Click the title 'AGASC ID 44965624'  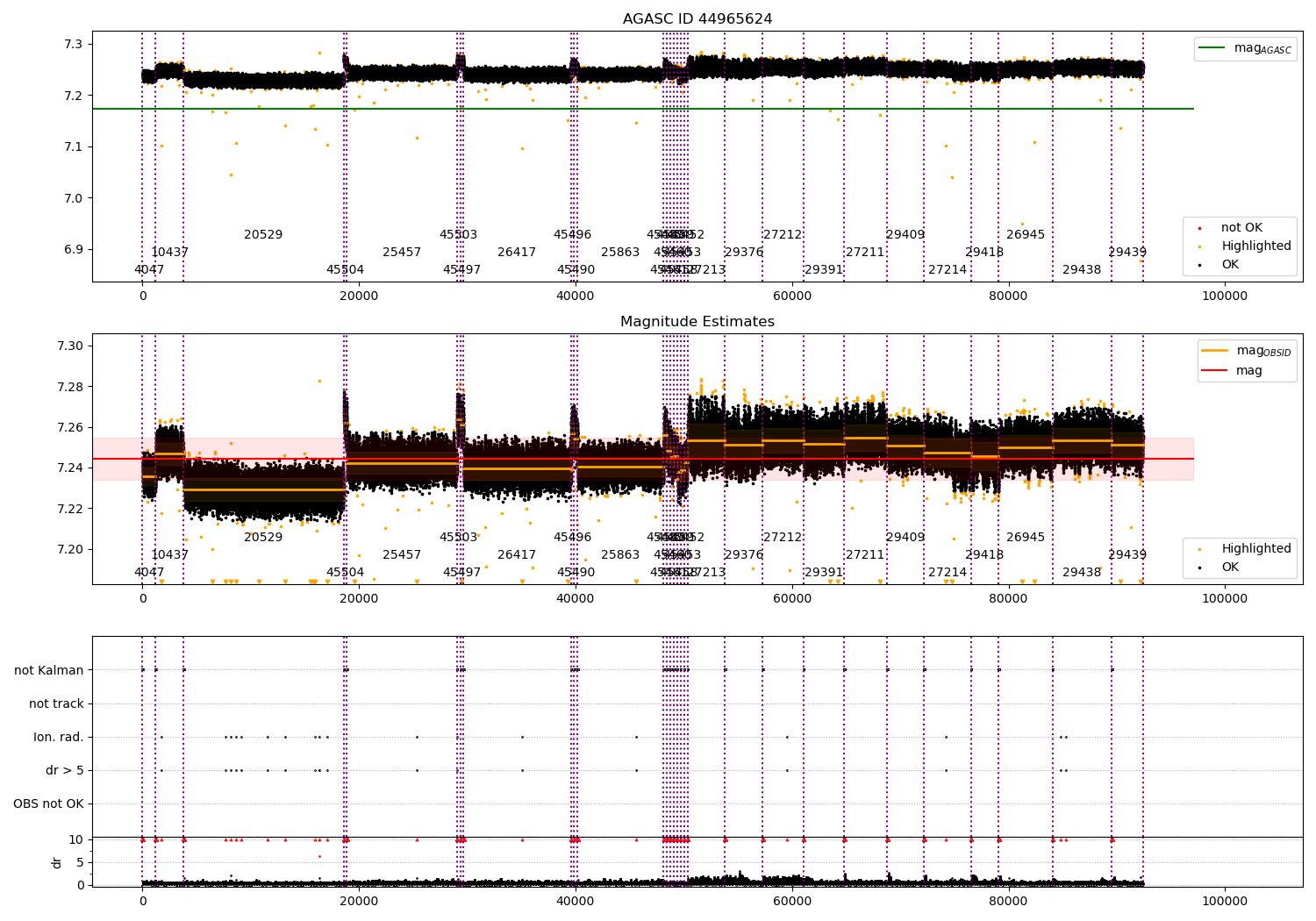tap(697, 19)
